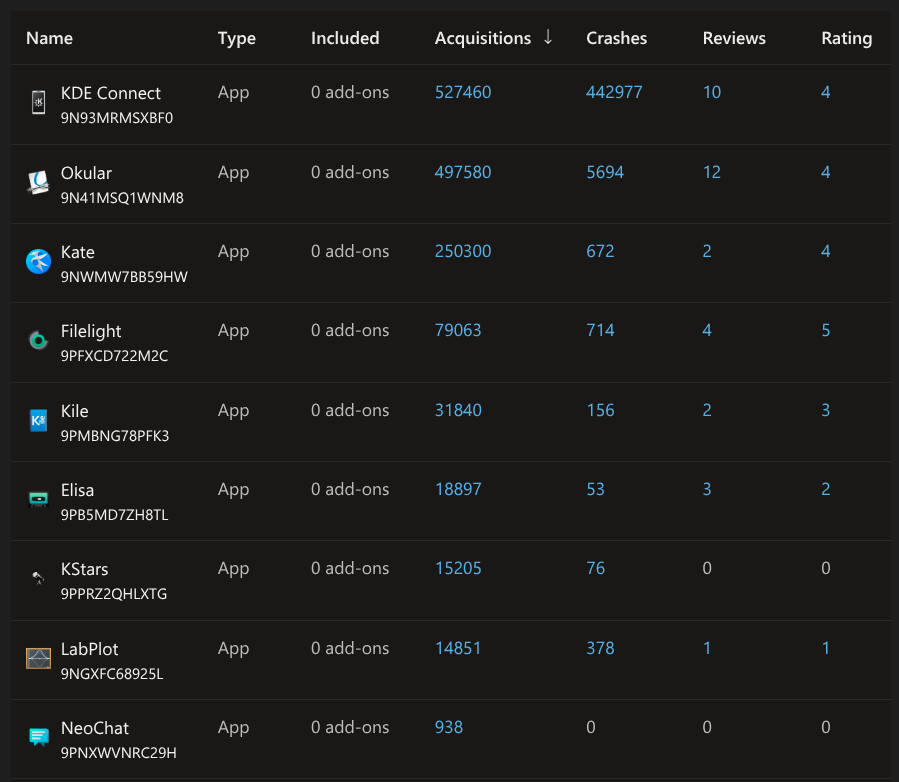
Task: Open KStars crashes 76
Action: pos(595,569)
